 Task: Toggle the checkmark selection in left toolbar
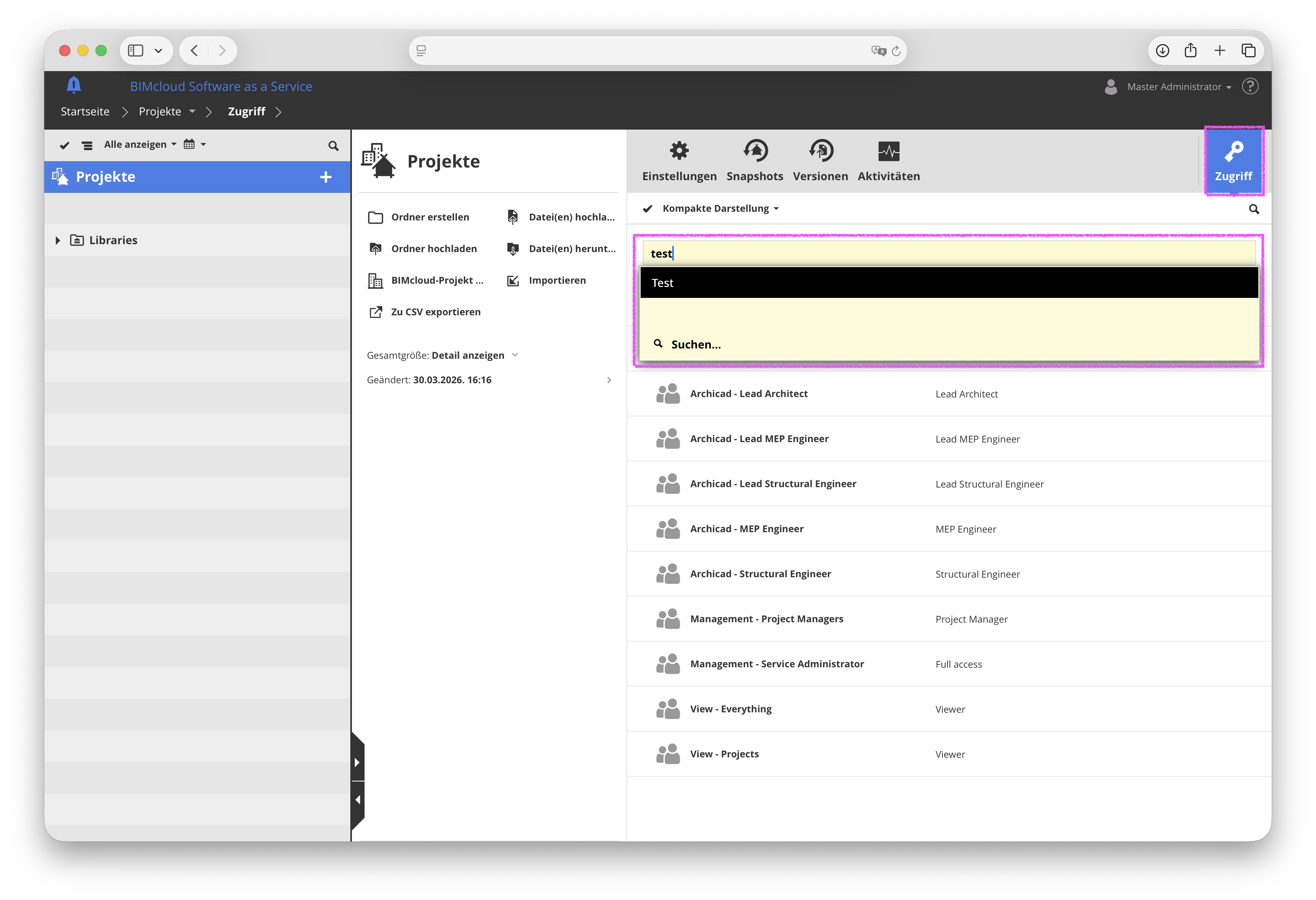pyautogui.click(x=64, y=145)
